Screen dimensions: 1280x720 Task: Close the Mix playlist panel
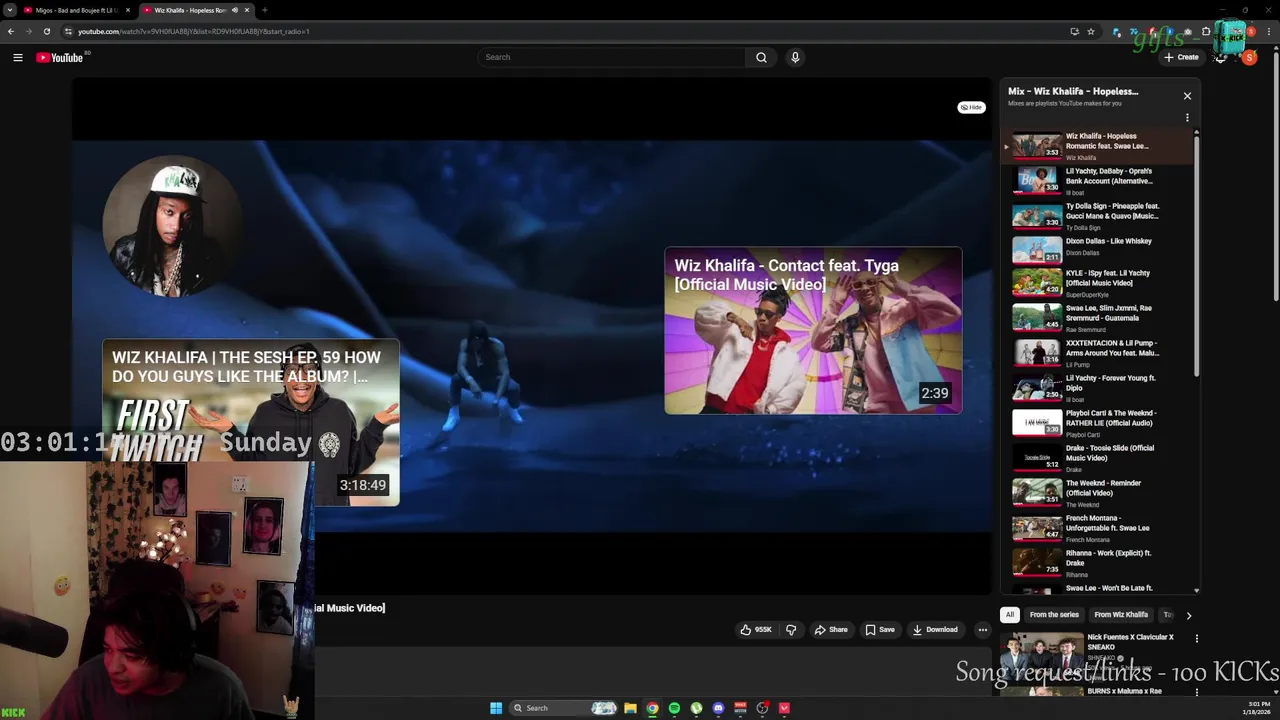pyautogui.click(x=1187, y=96)
